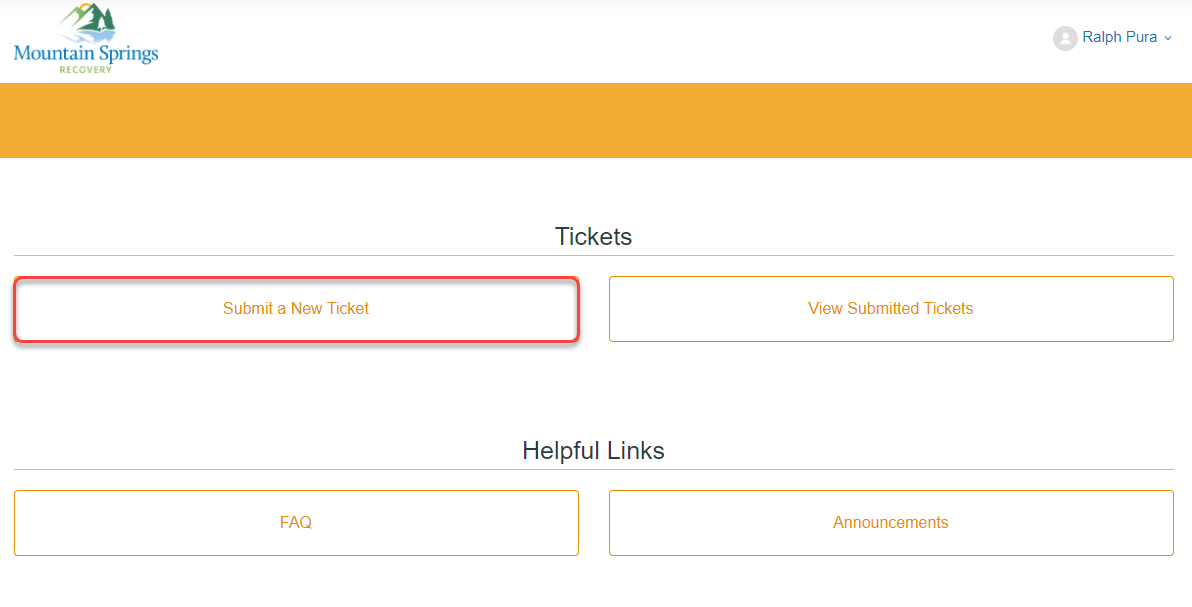Click the mountain graphic in the logo
Screen dimensions: 1192x607
coord(88,22)
